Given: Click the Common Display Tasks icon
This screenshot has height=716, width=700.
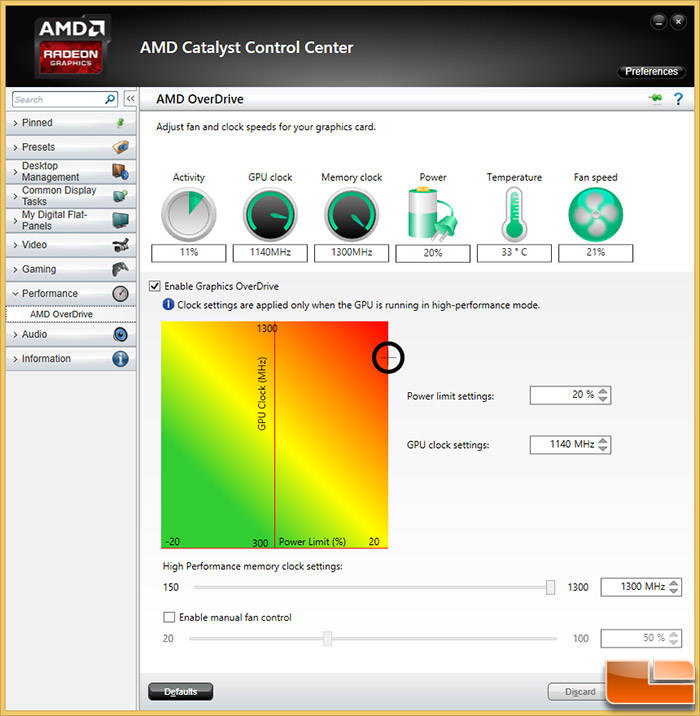Looking at the screenshot, I should [121, 196].
